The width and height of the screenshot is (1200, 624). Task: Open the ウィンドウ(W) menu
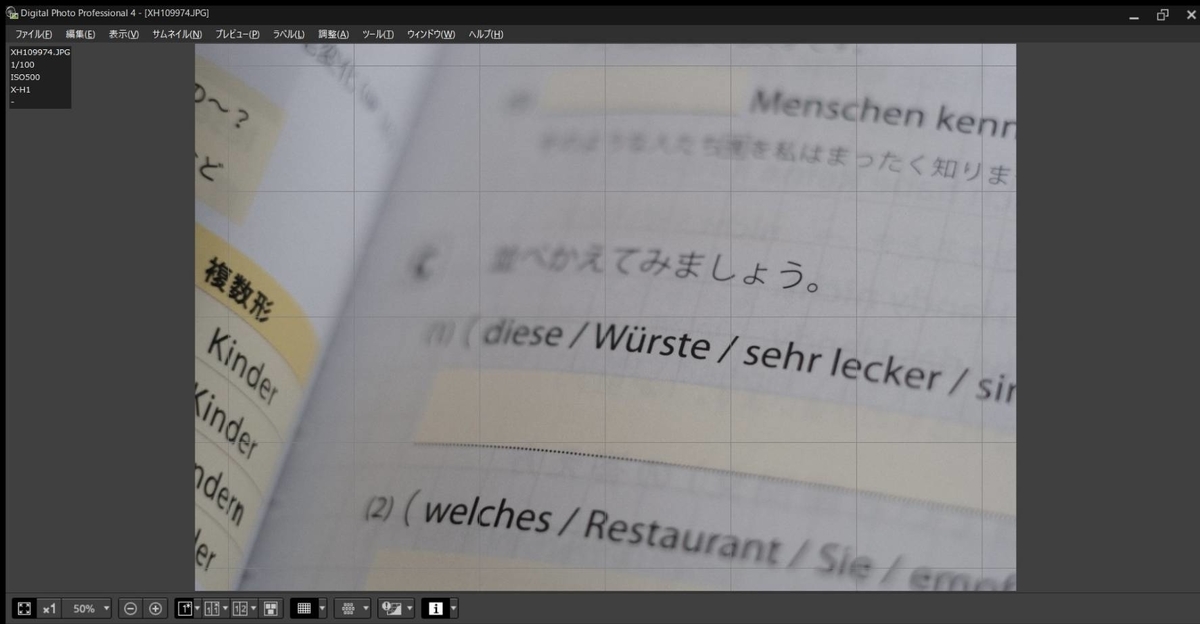point(431,34)
